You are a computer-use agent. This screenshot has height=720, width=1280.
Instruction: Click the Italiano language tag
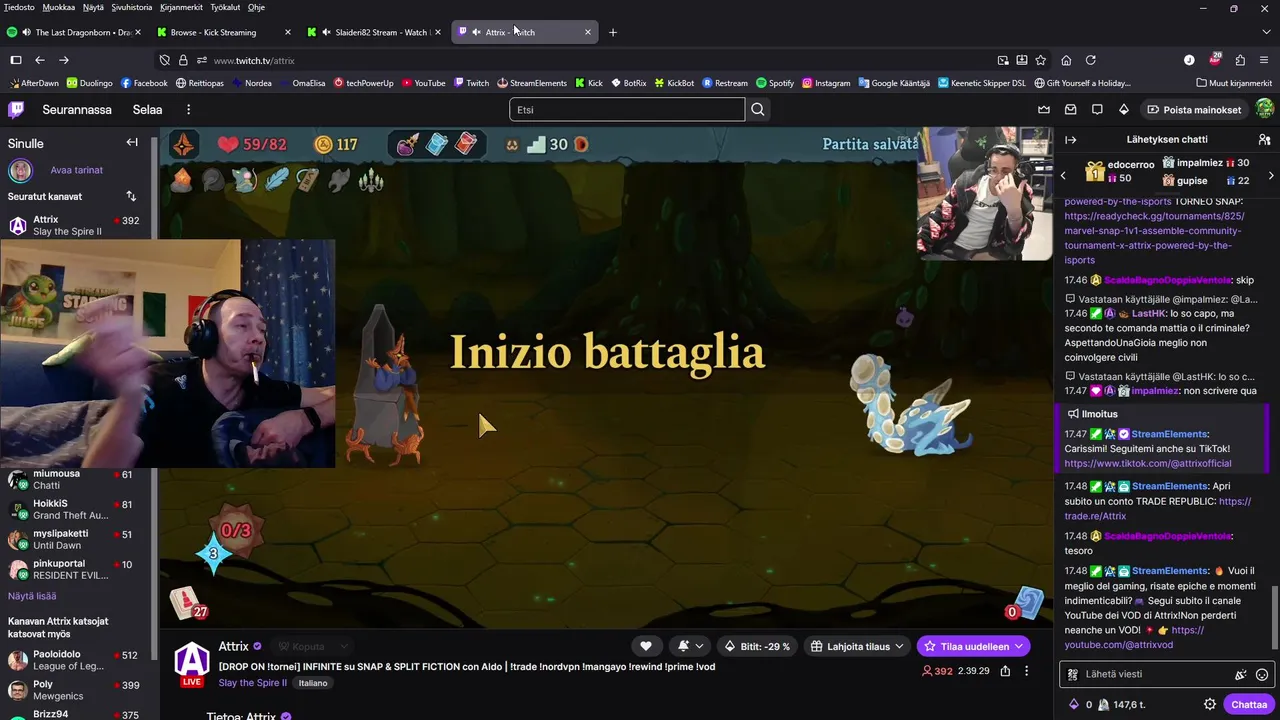(x=313, y=683)
